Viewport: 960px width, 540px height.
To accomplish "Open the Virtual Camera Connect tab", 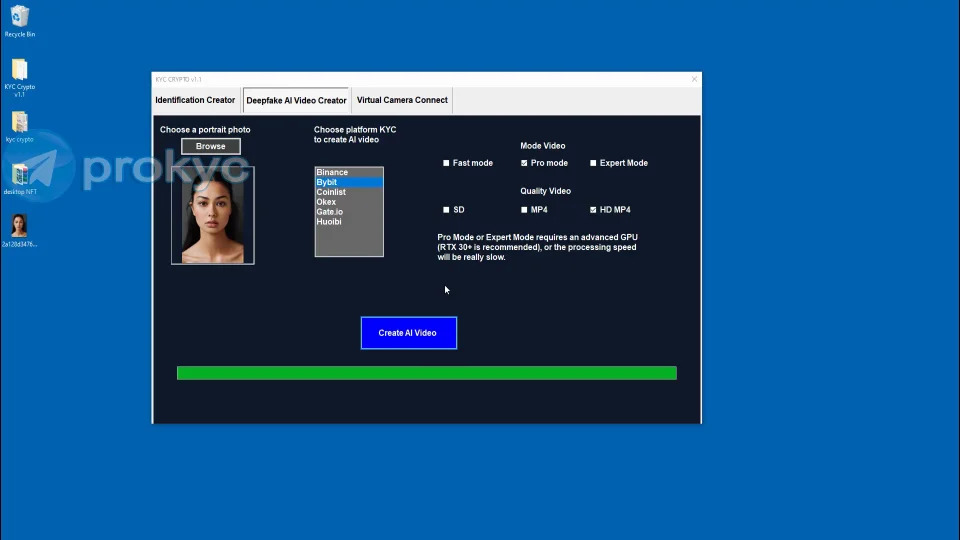I will pyautogui.click(x=402, y=100).
